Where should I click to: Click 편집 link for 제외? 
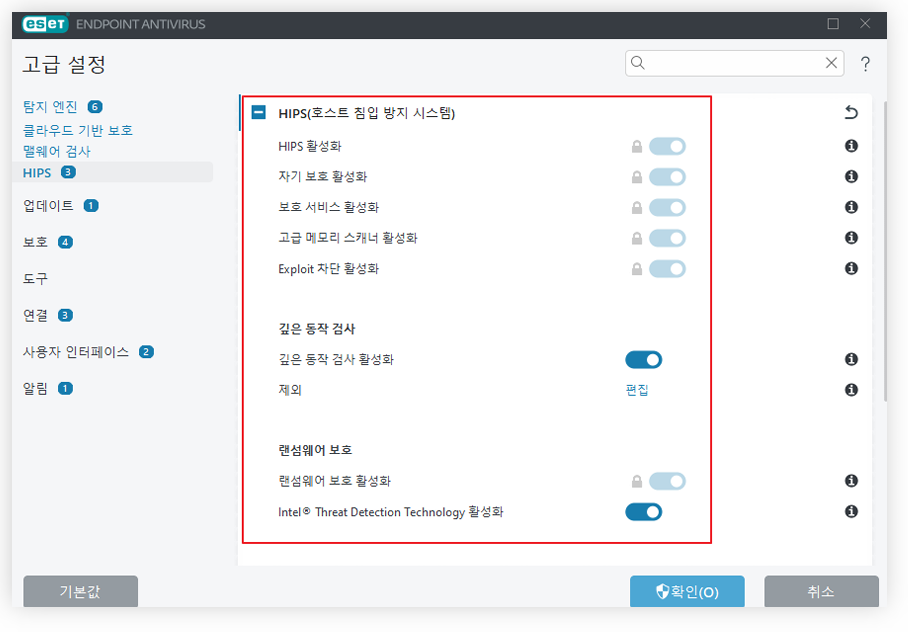[637, 390]
